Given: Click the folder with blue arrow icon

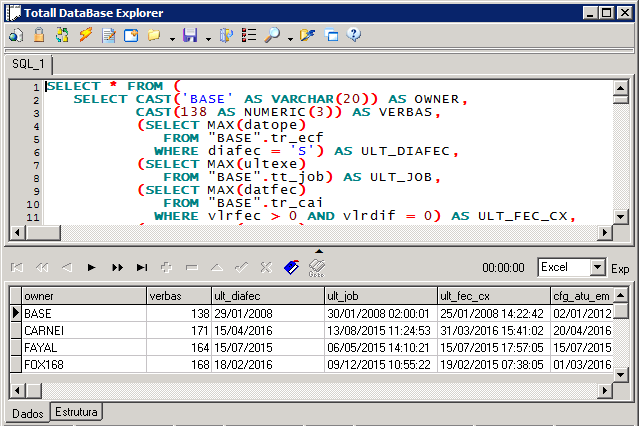Looking at the screenshot, I should point(307,35).
